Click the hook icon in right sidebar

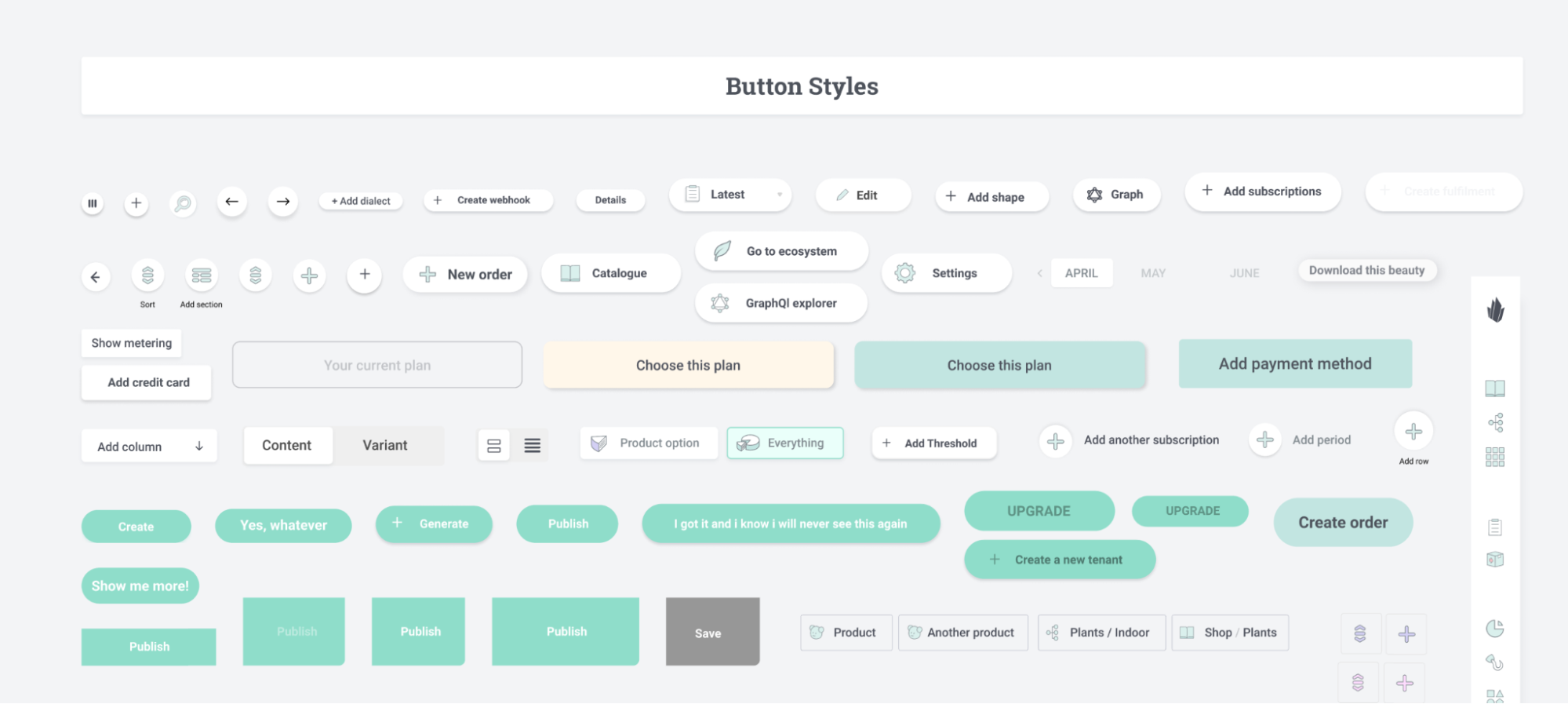1495,662
